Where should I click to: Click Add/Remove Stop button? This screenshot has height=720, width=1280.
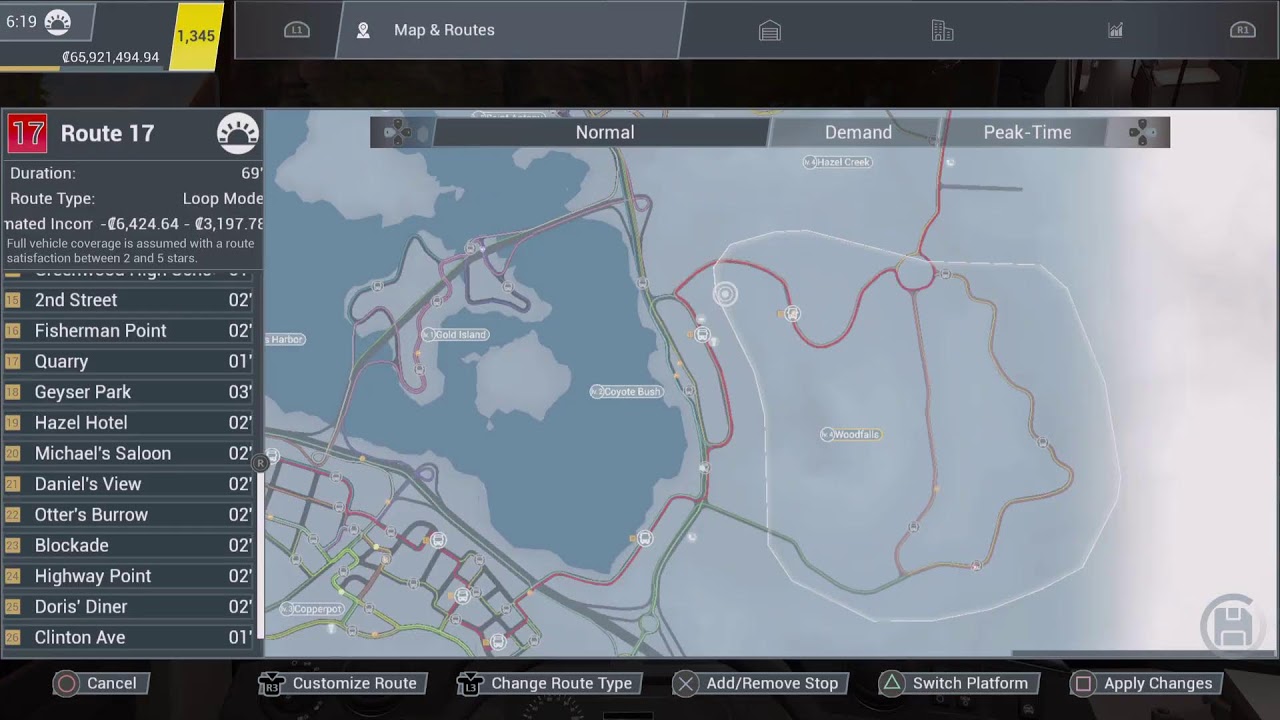click(762, 684)
